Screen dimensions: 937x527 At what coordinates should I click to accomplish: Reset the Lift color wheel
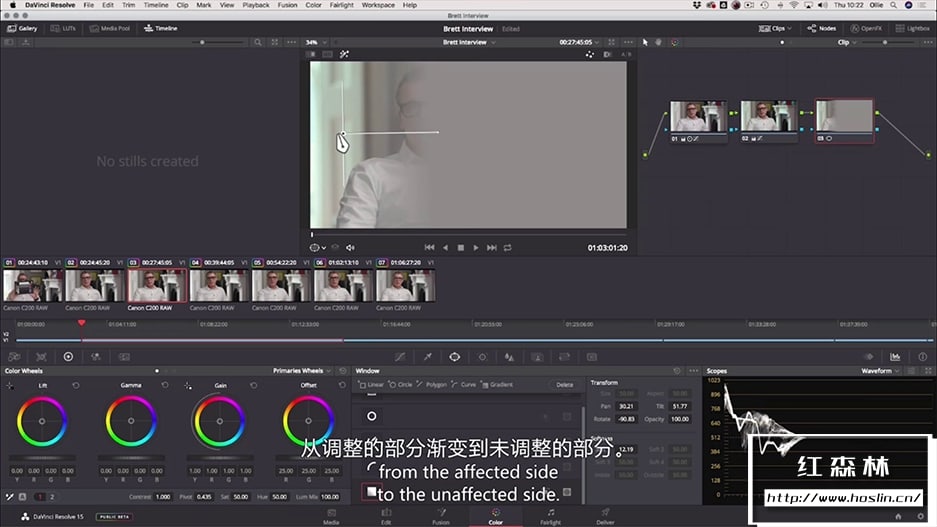(76, 385)
